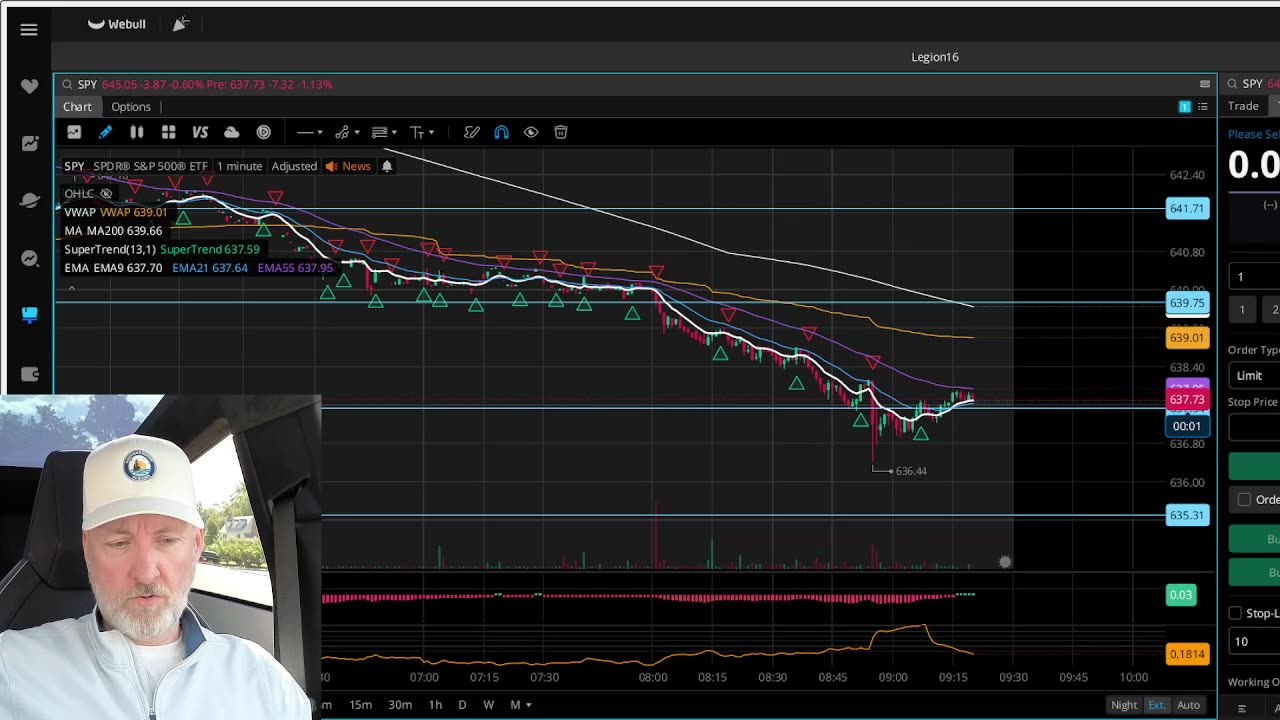Click the alert bell icon
Image resolution: width=1280 pixels, height=720 pixels.
(x=387, y=166)
